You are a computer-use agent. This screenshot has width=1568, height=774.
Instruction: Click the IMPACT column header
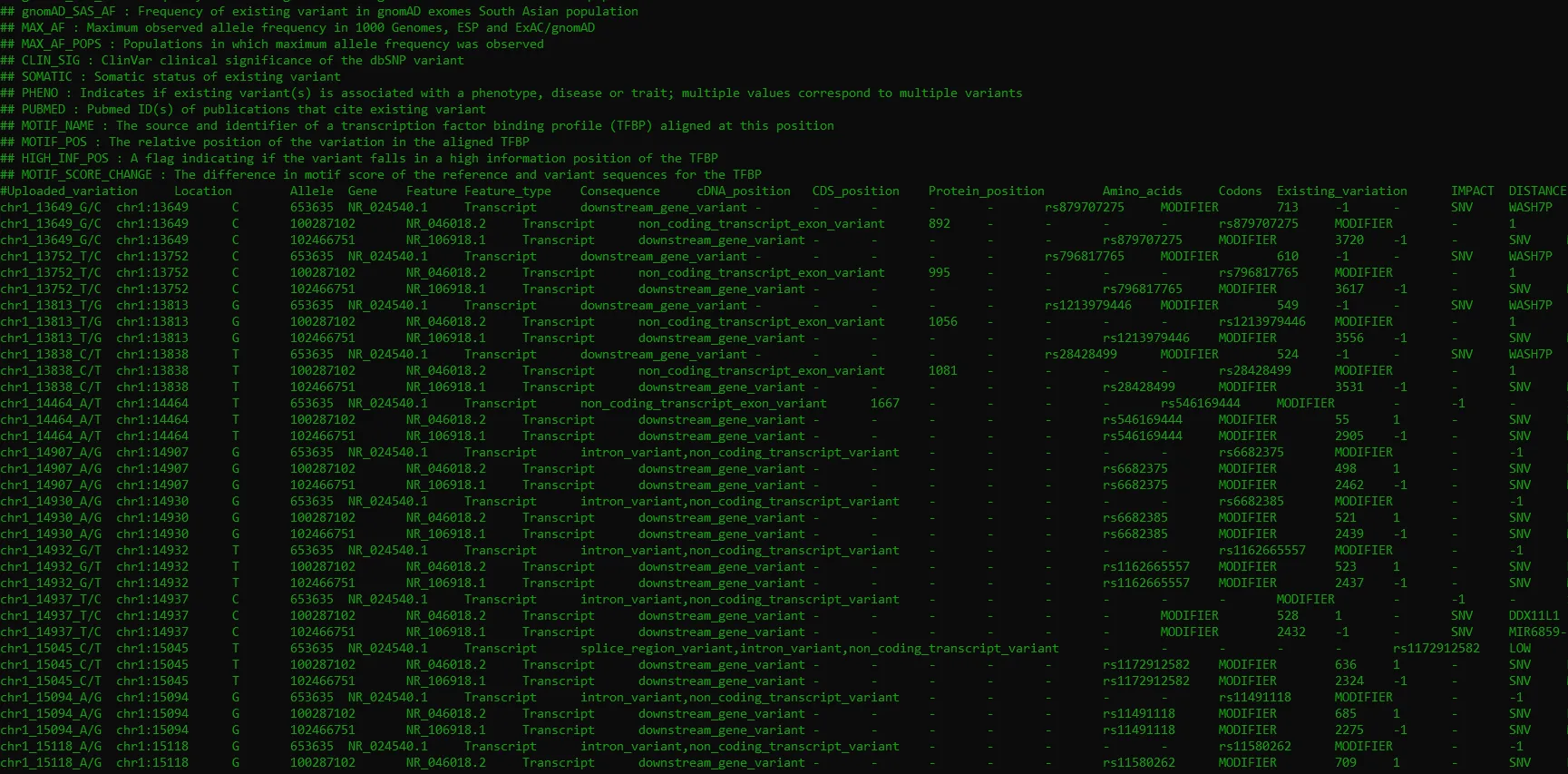point(1473,191)
